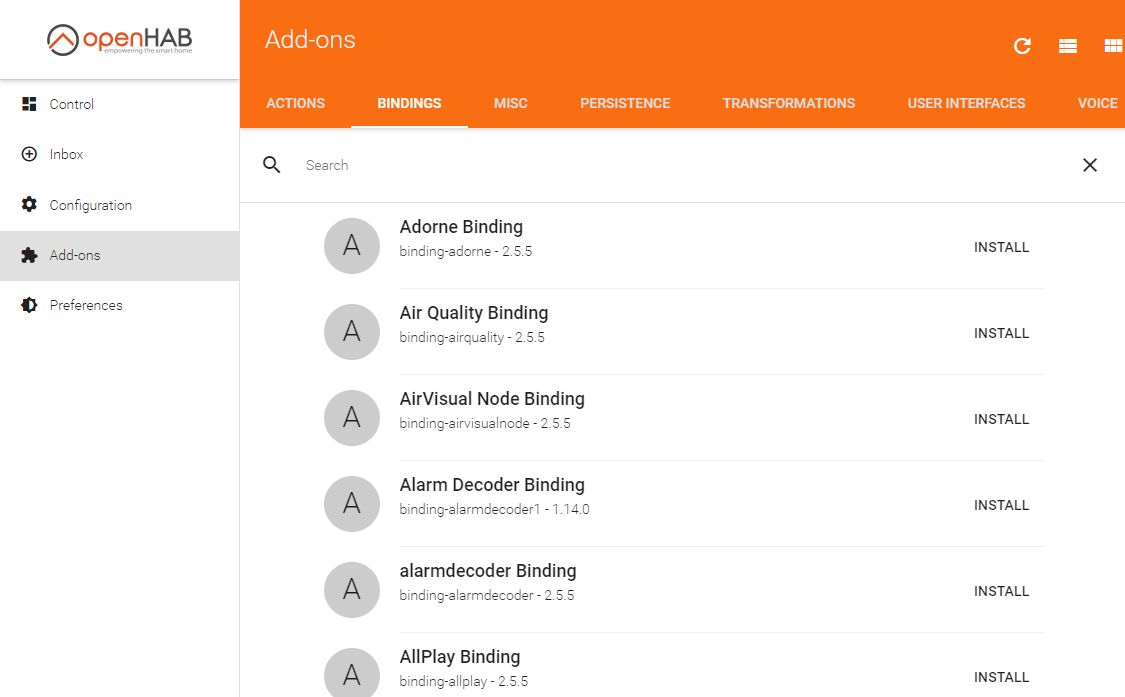
Task: Click text binding-airquality - 2.5.5
Action: (472, 337)
